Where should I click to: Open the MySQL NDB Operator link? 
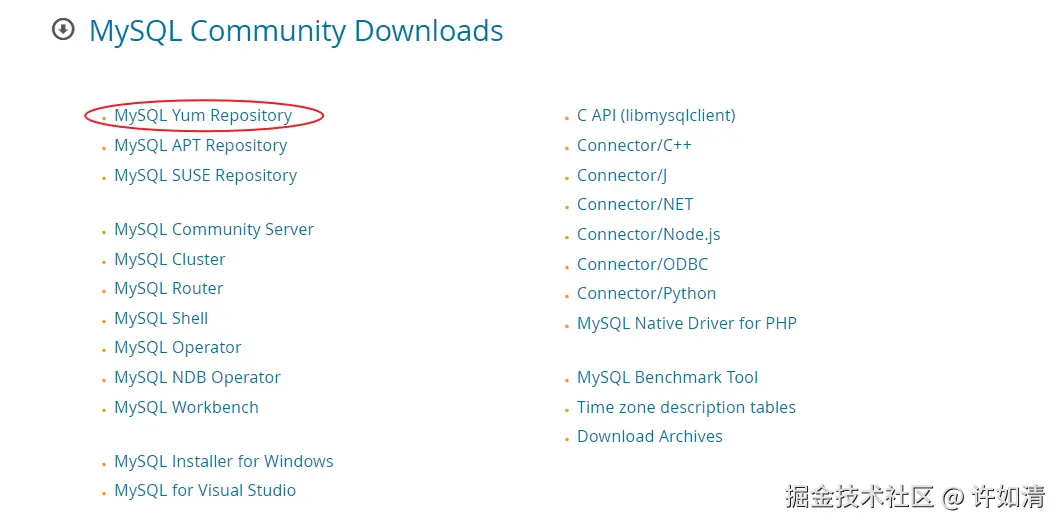pos(197,378)
